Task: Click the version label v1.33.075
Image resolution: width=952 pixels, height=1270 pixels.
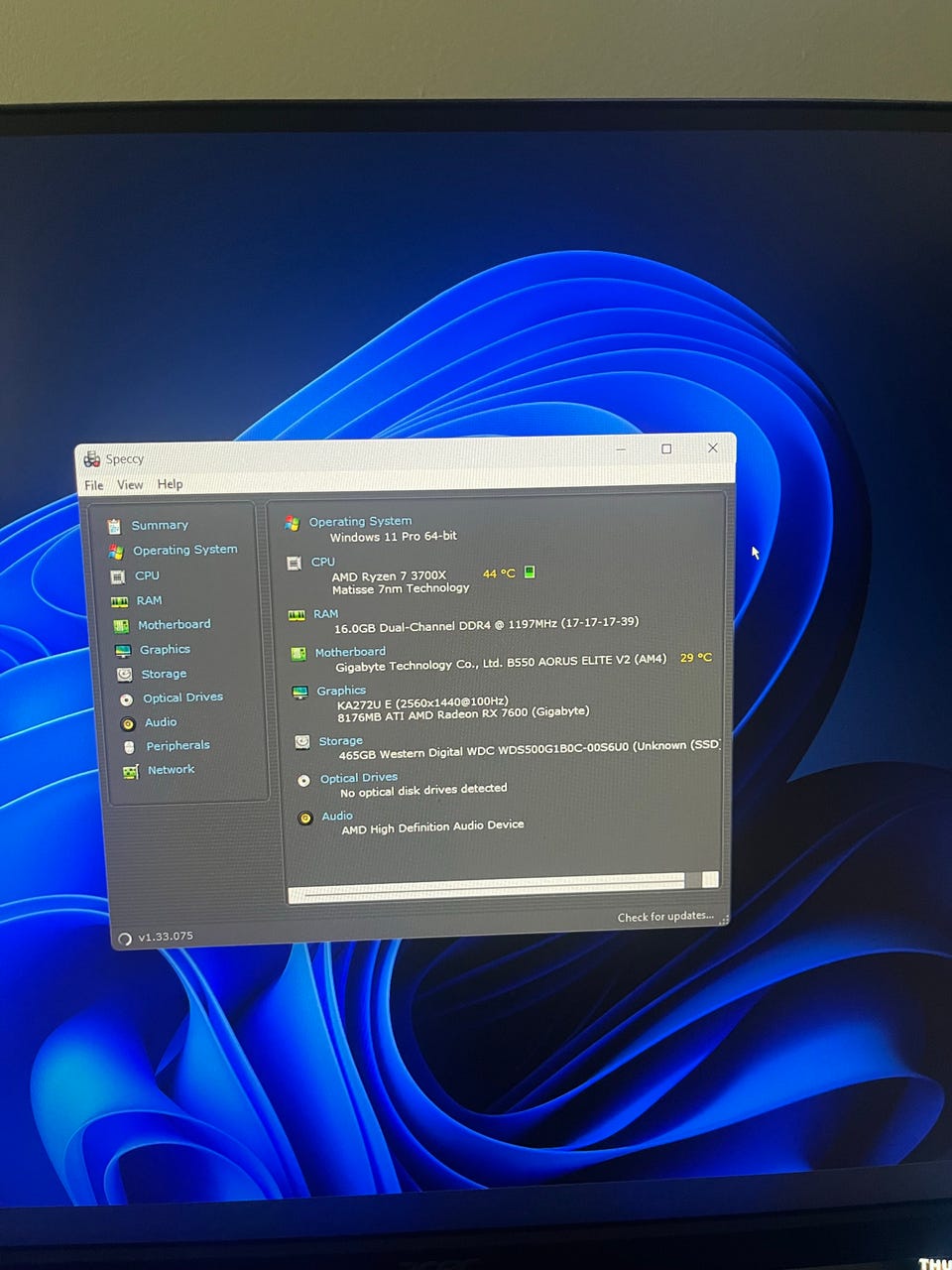Action: click(x=166, y=937)
